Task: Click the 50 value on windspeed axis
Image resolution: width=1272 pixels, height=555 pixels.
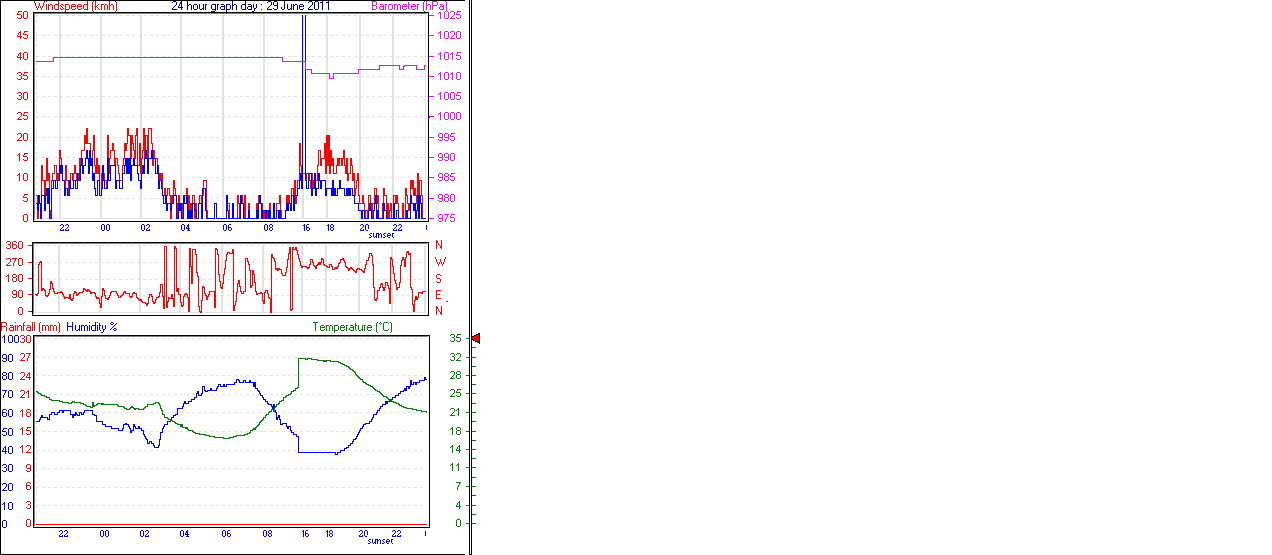Action: [x=22, y=16]
